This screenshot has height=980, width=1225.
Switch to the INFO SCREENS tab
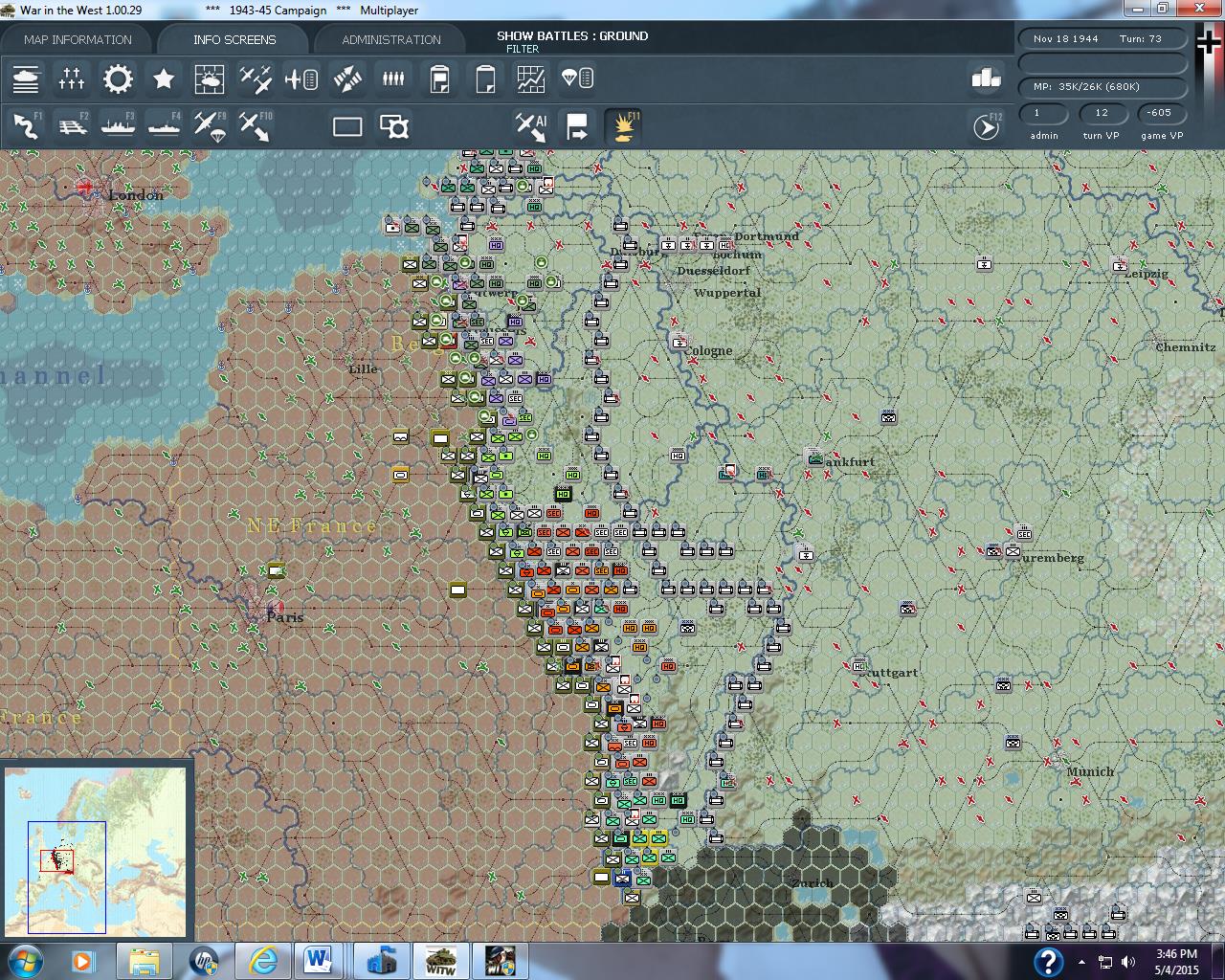(x=234, y=39)
